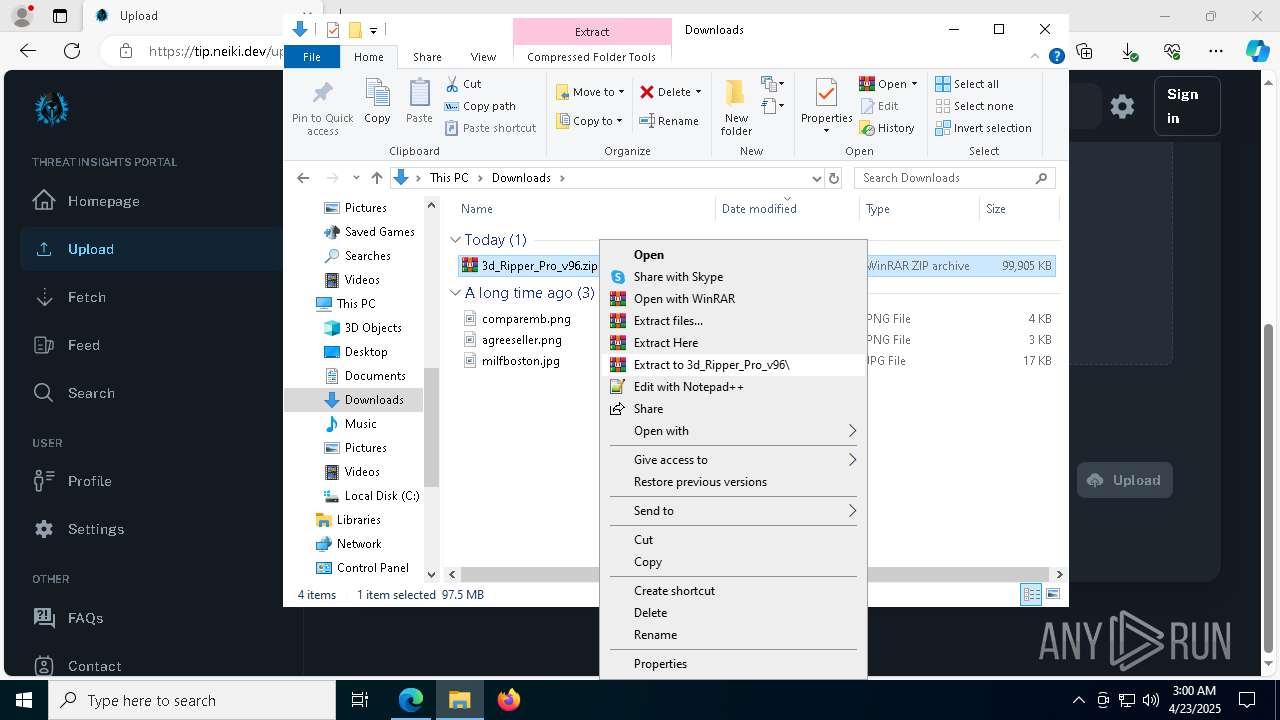Click the Paste ribbon icon
The image size is (1280, 720).
(x=419, y=94)
